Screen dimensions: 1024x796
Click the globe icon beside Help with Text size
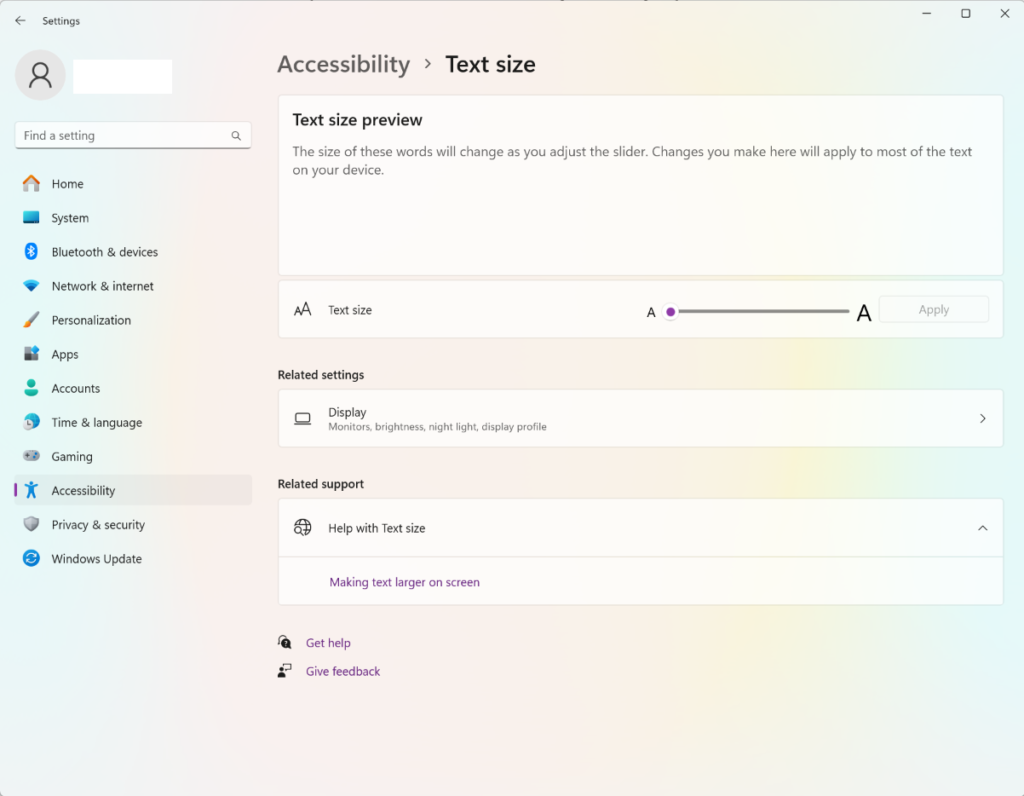[x=302, y=528]
